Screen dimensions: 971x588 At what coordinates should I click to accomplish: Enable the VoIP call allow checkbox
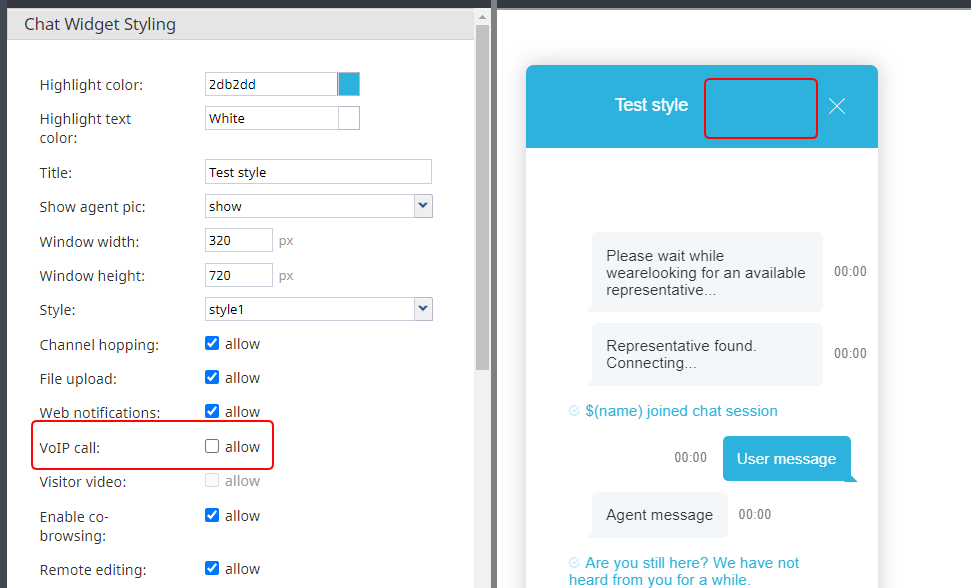click(x=212, y=446)
